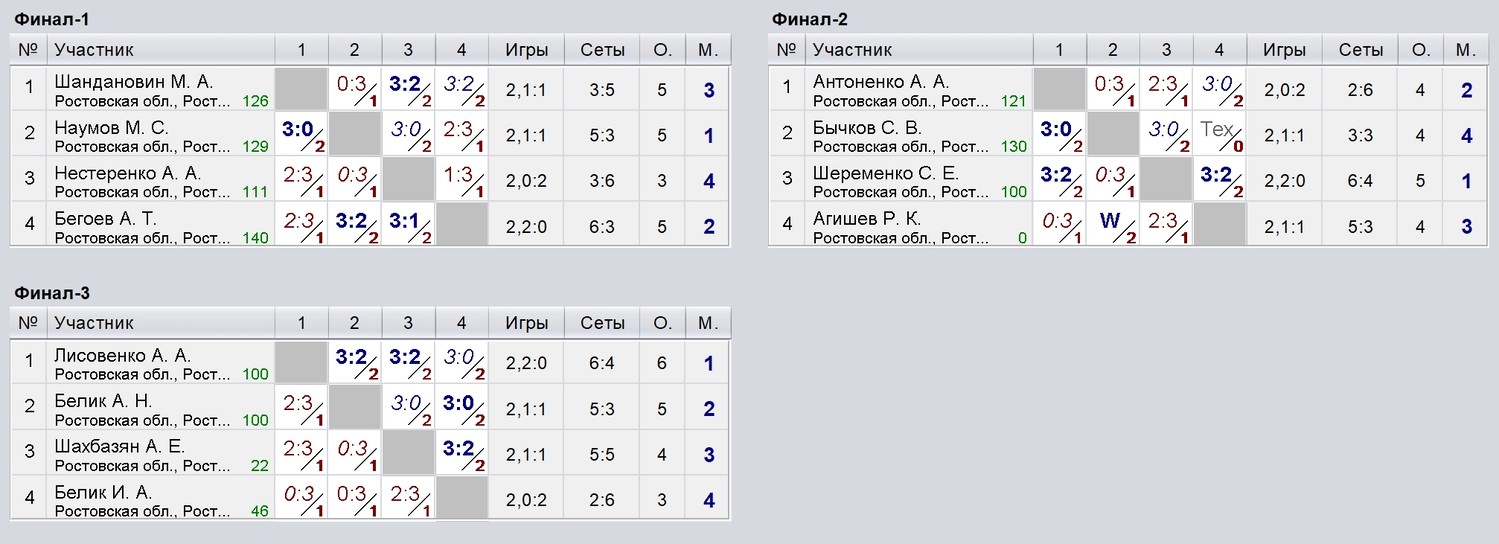The width and height of the screenshot is (1499, 544).
Task: Click Финал-2 Игры column header
Action: pyautogui.click(x=1284, y=50)
